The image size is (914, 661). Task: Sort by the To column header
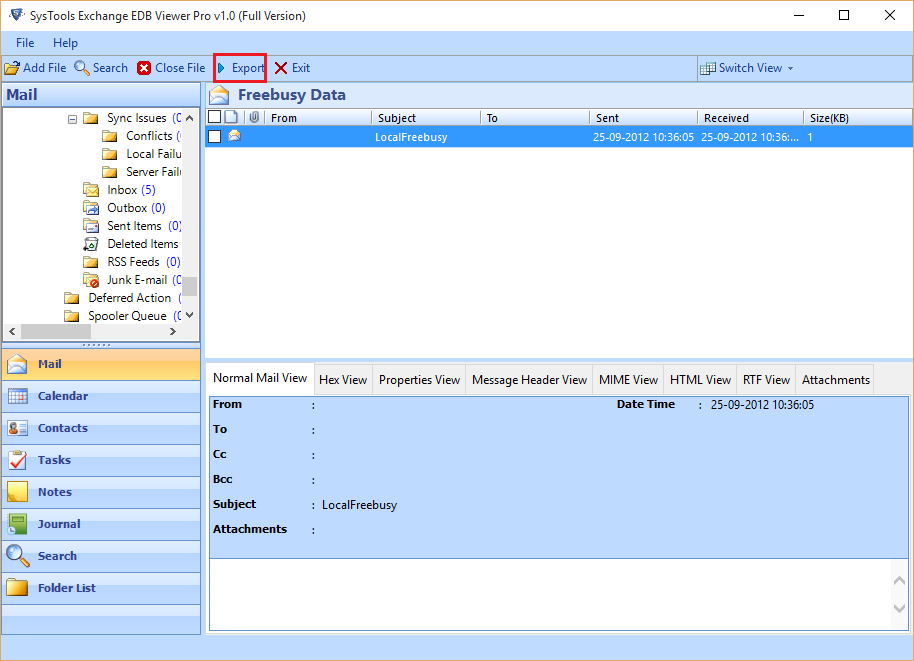(535, 118)
